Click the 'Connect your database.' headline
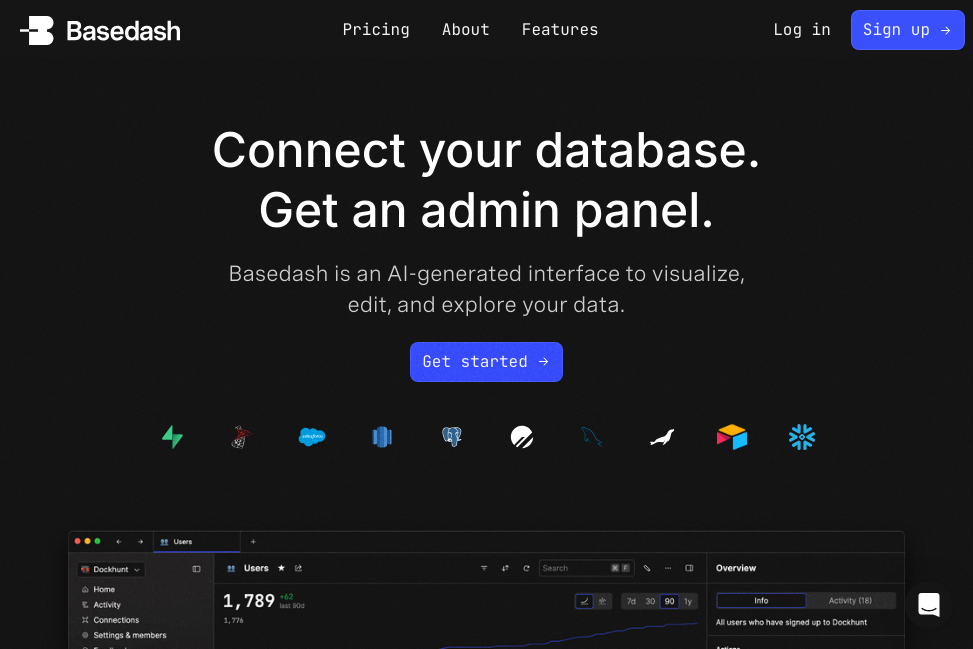This screenshot has width=973, height=649. coord(486,151)
